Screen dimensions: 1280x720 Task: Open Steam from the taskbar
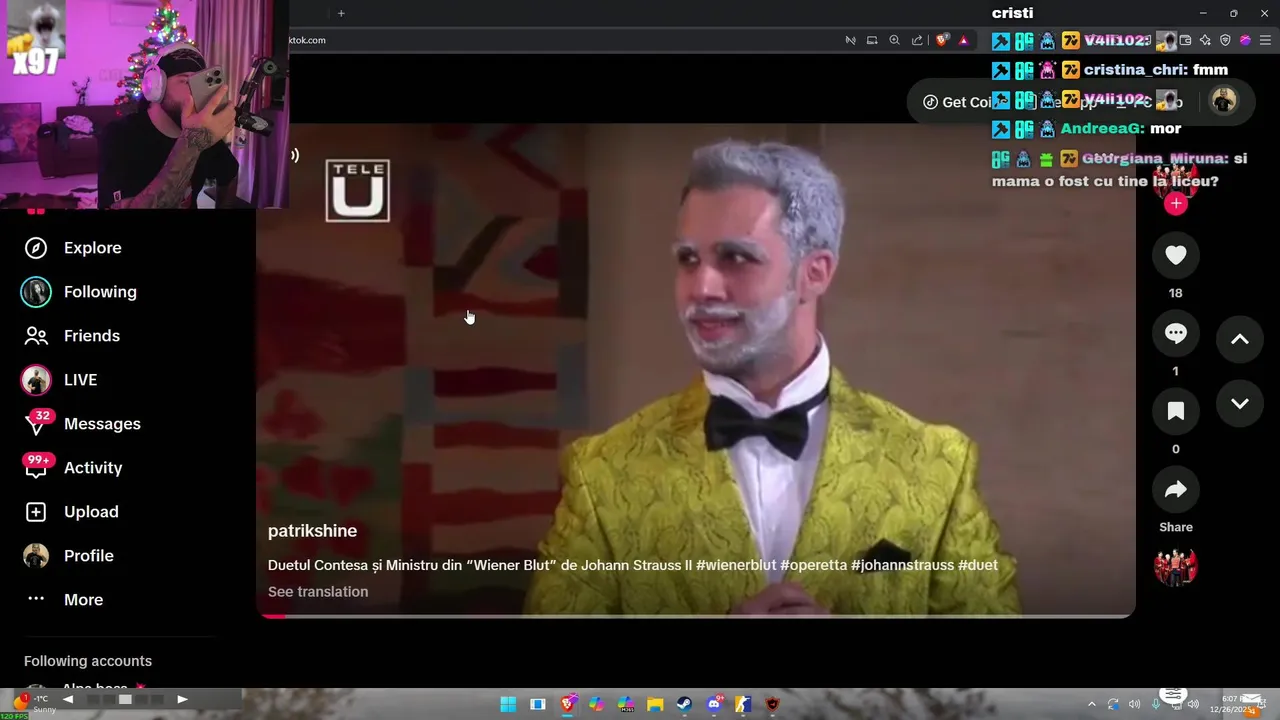(685, 704)
